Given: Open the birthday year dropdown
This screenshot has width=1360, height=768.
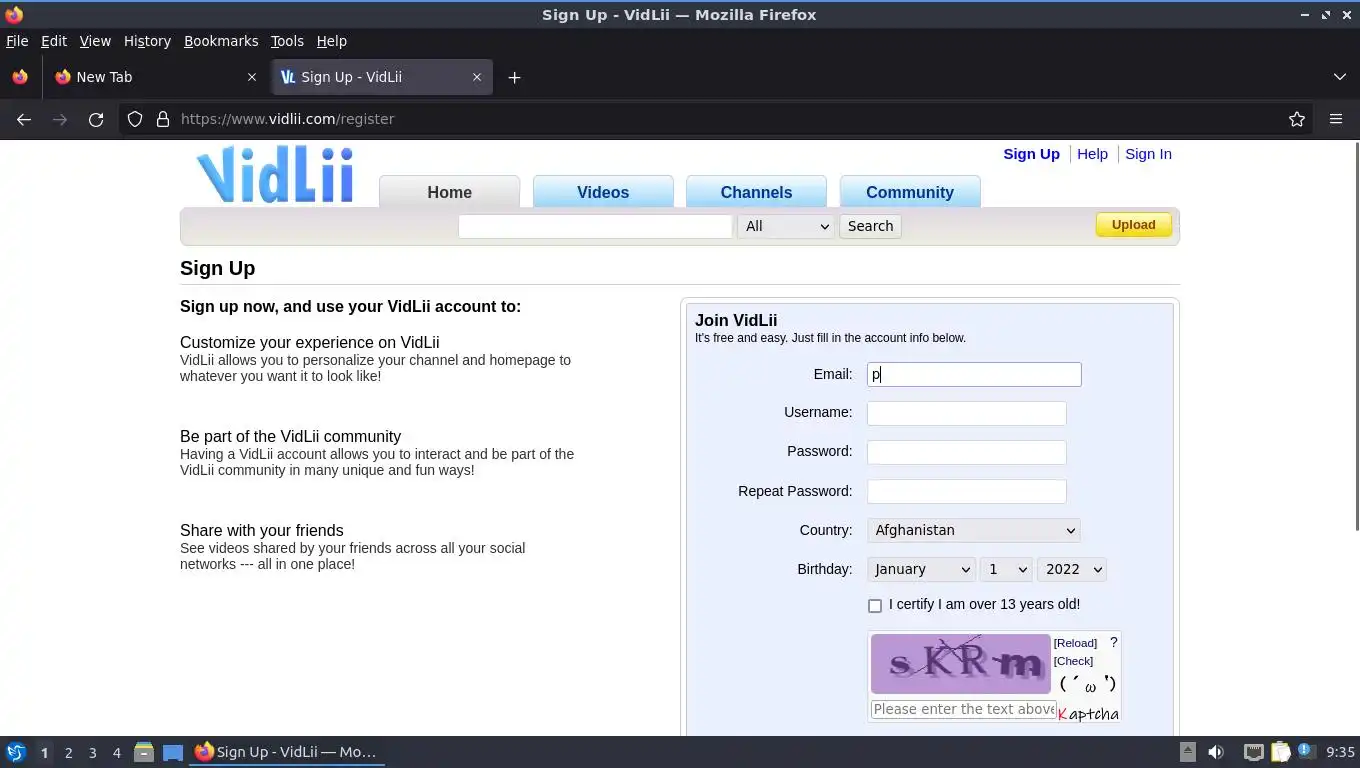Looking at the screenshot, I should tap(1071, 569).
